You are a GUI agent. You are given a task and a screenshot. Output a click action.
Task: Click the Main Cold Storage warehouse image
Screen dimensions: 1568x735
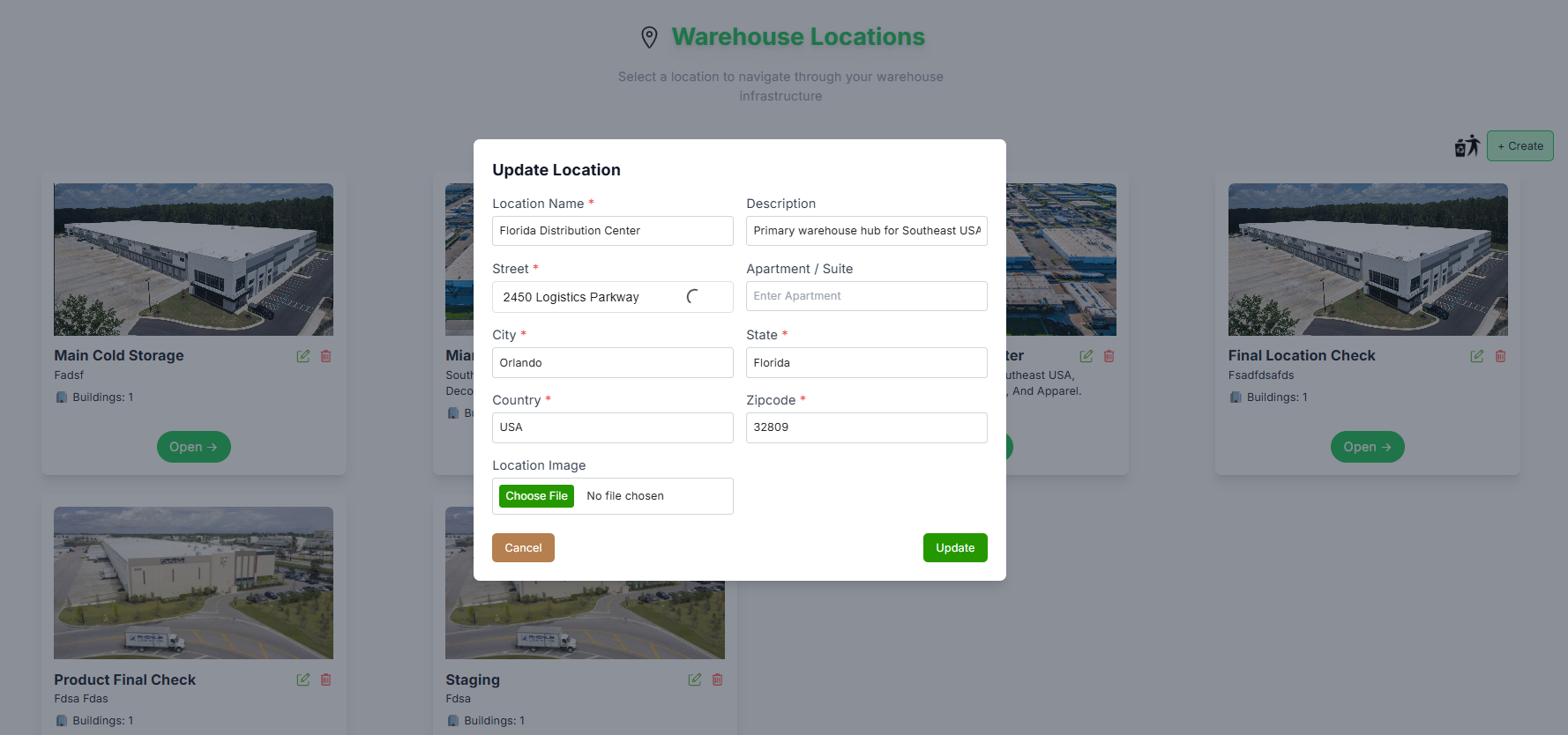tap(194, 259)
